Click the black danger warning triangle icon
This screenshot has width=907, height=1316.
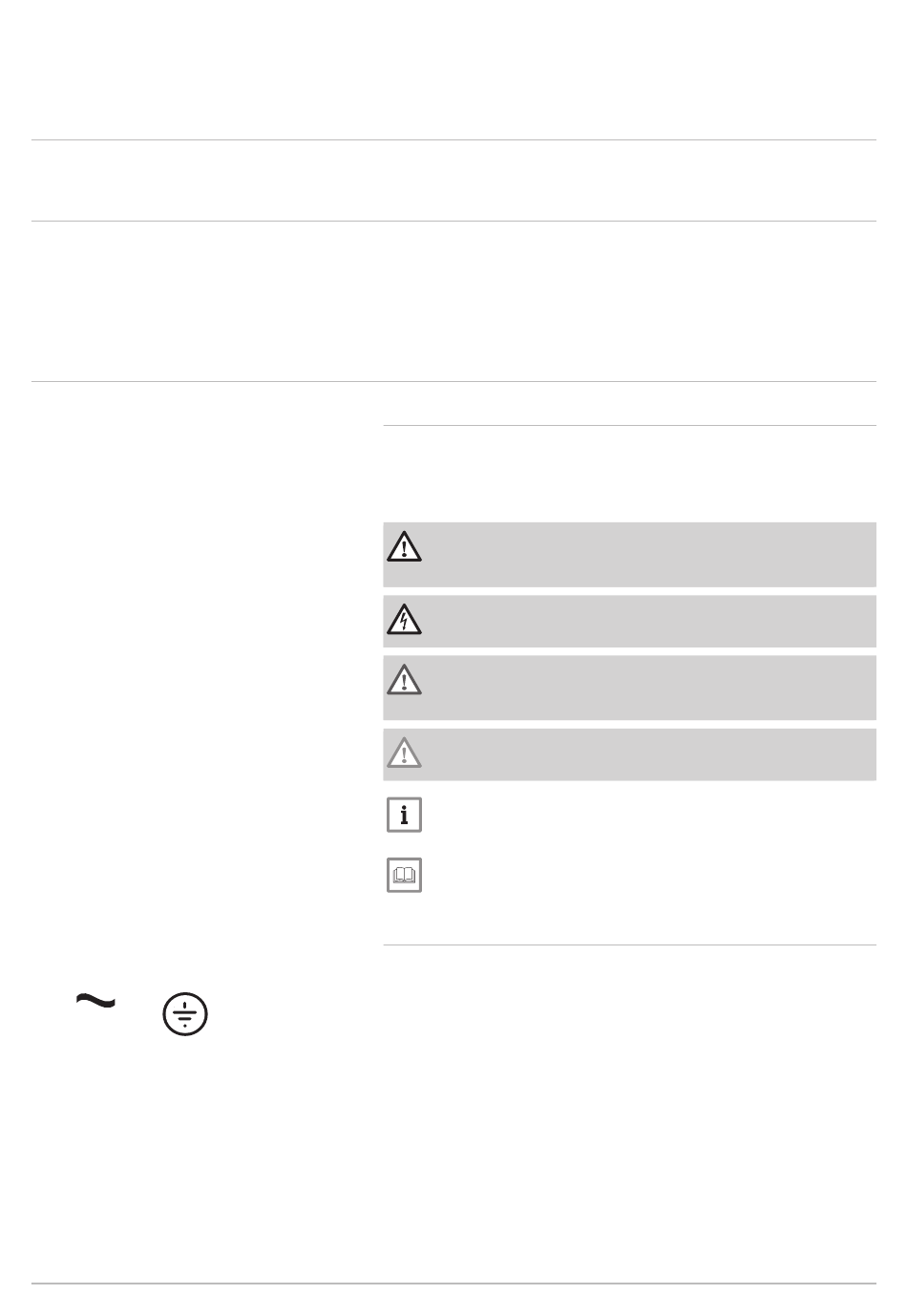point(404,546)
